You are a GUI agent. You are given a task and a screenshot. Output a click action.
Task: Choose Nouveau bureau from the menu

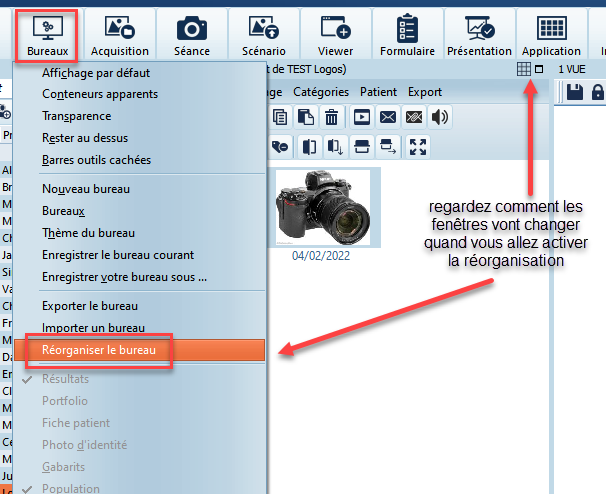pyautogui.click(x=86, y=189)
